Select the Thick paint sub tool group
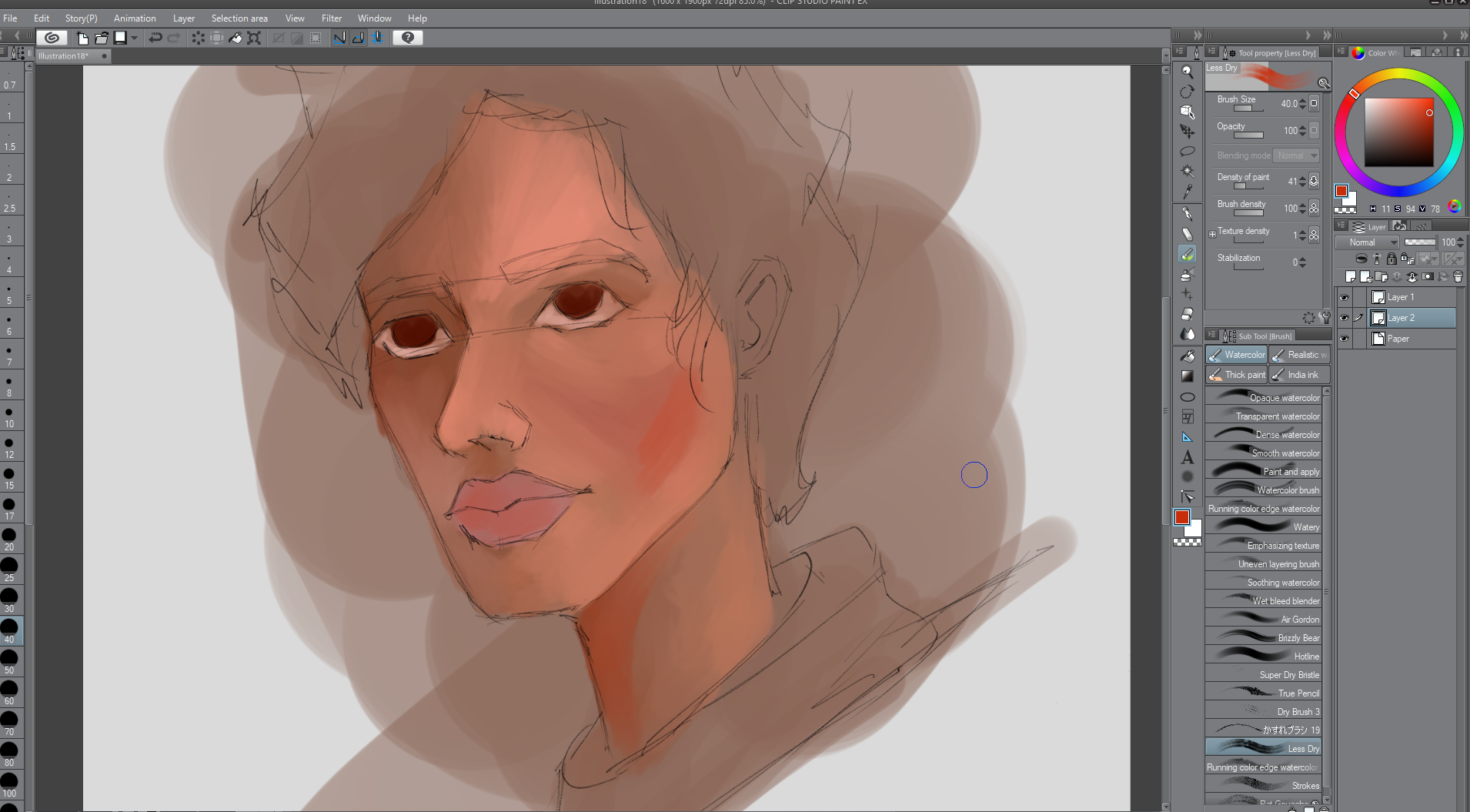The image size is (1470, 812). [1236, 375]
